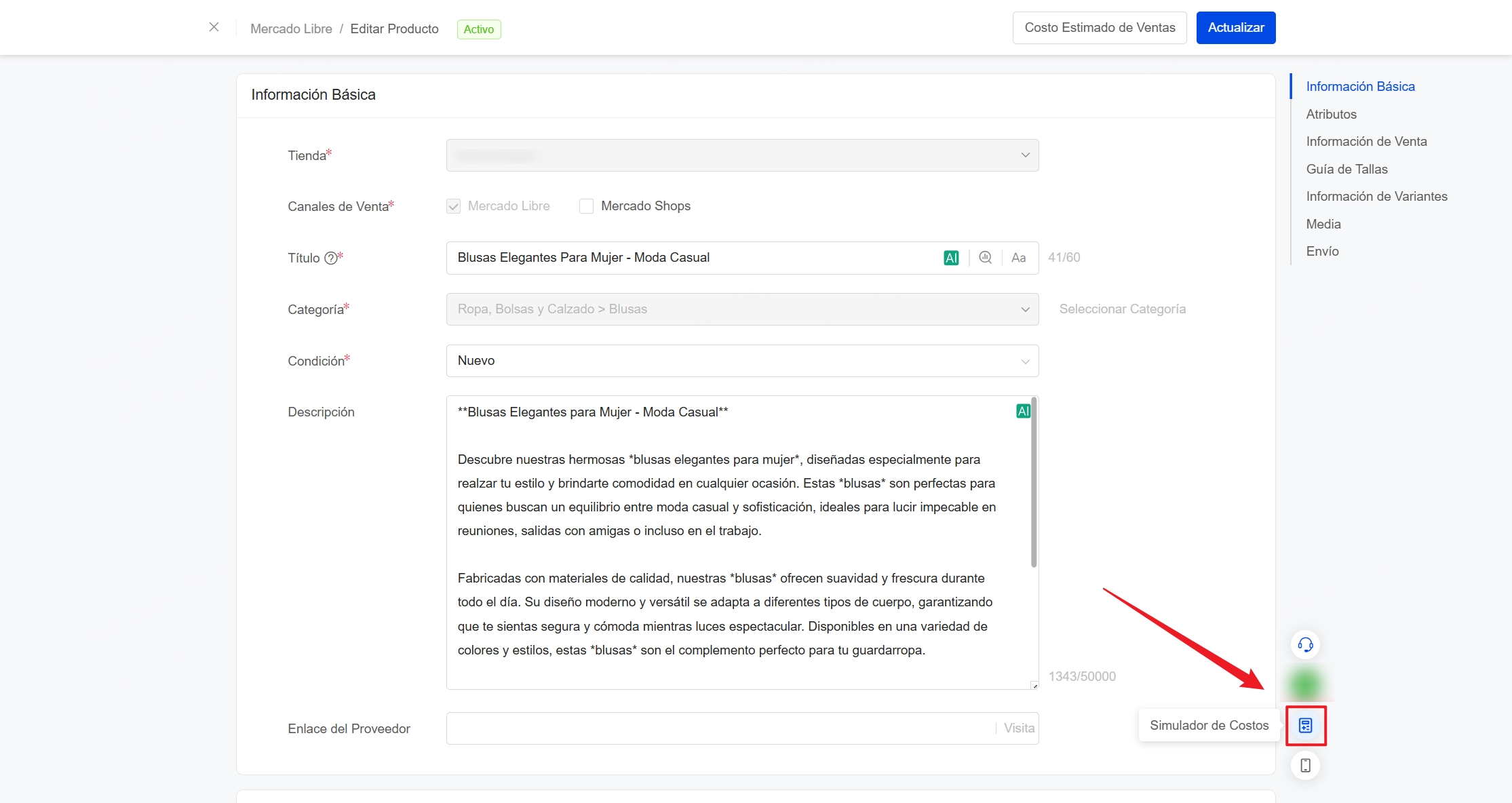1512x803 pixels.
Task: Click the help icon next to Título
Action: coord(330,258)
